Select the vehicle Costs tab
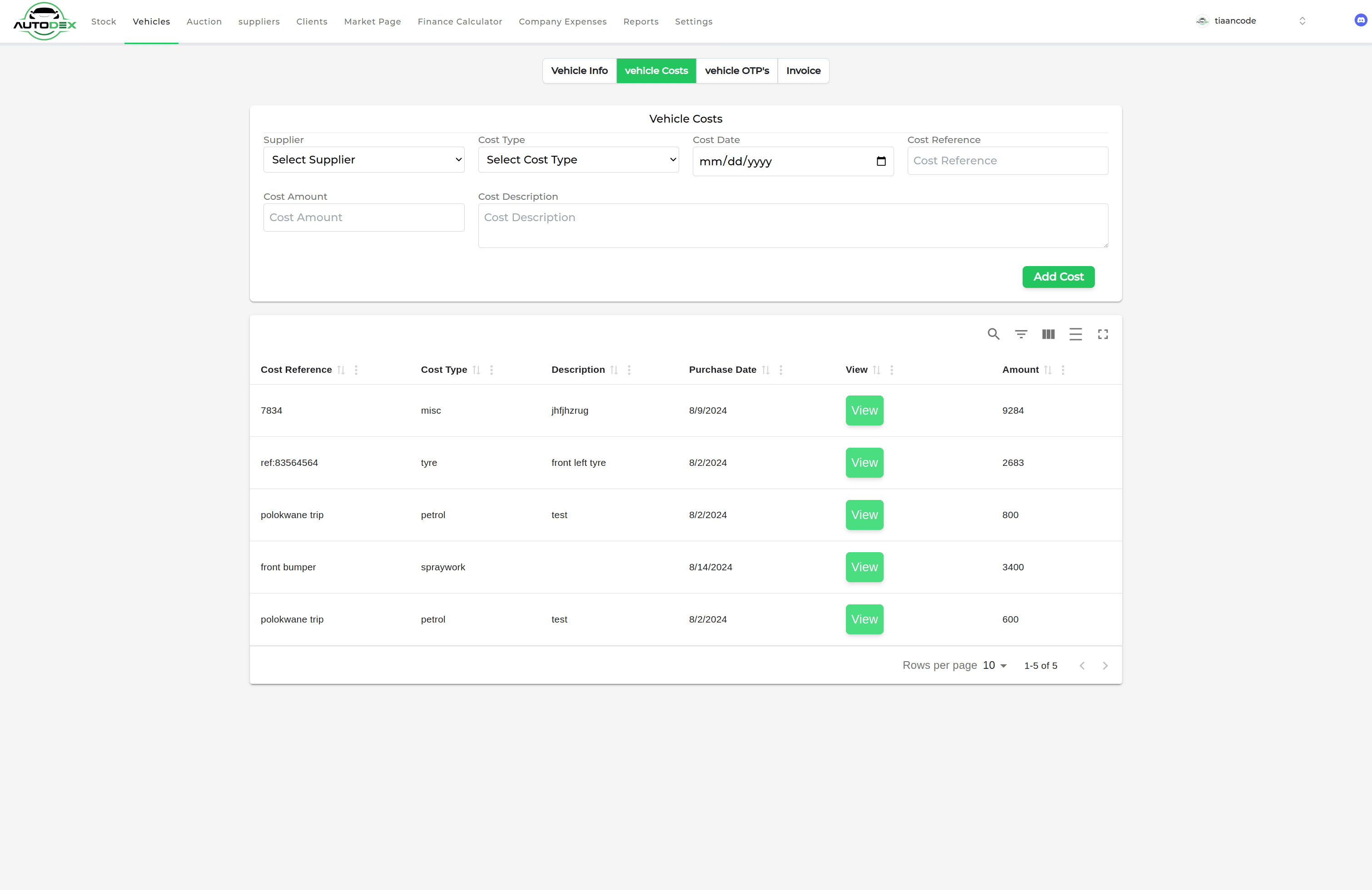1372x890 pixels. 656,71
